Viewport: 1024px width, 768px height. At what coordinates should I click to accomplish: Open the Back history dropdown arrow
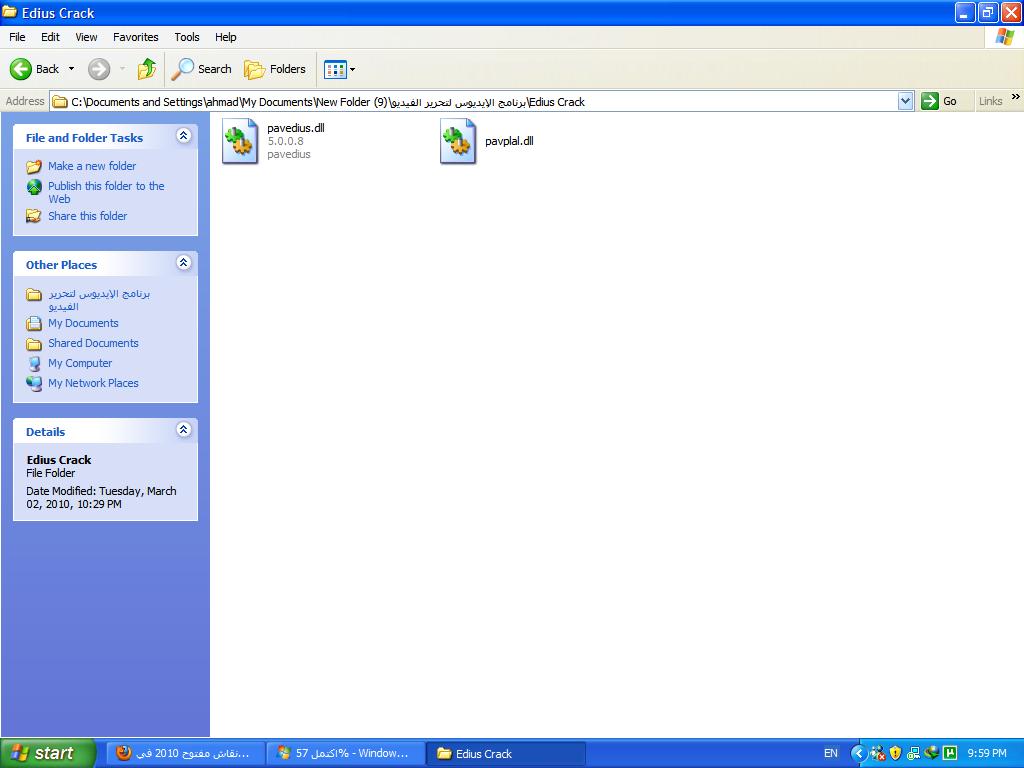pos(71,69)
